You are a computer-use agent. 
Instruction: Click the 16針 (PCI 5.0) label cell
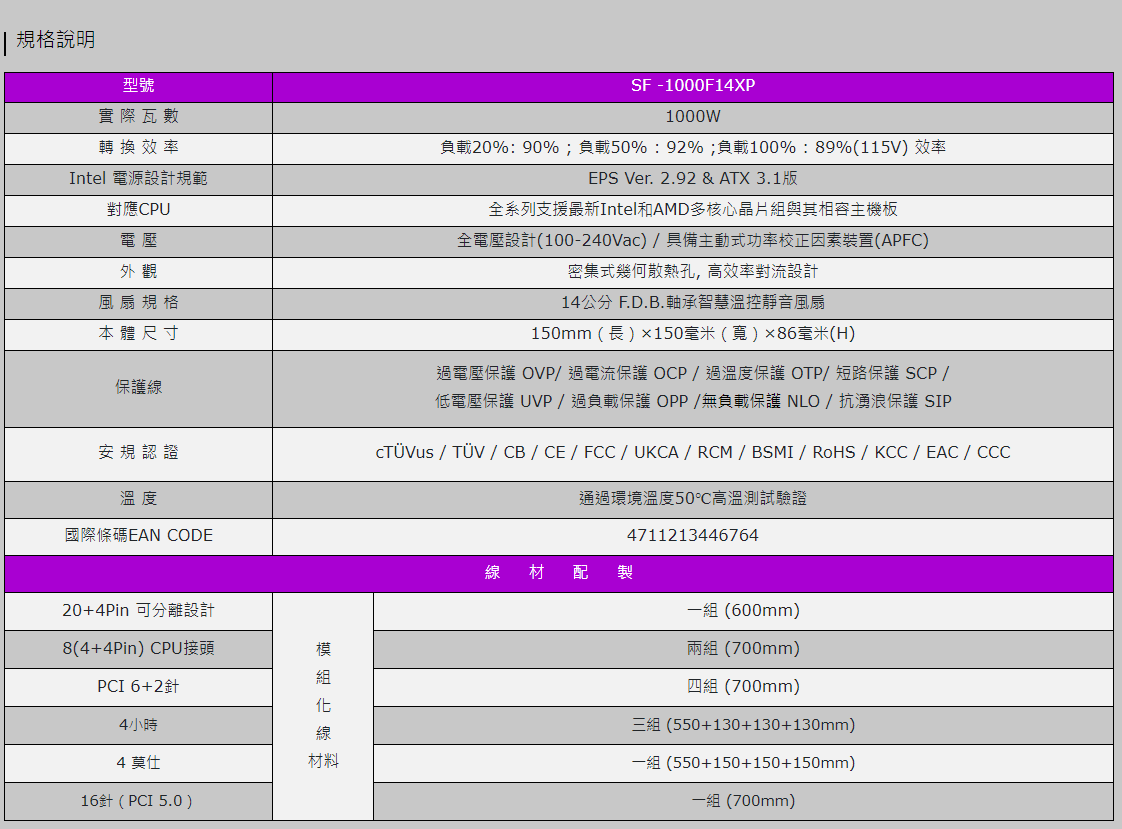[138, 801]
